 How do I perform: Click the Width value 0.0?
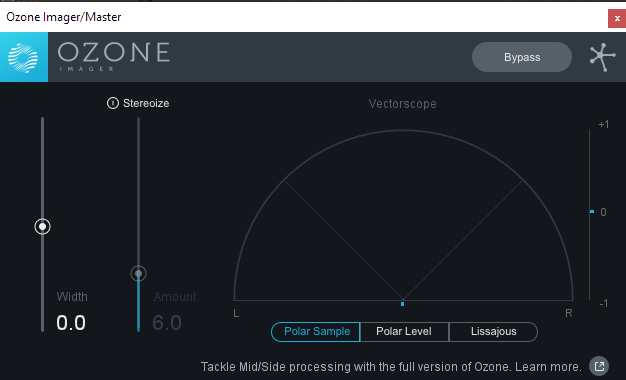[x=71, y=323]
